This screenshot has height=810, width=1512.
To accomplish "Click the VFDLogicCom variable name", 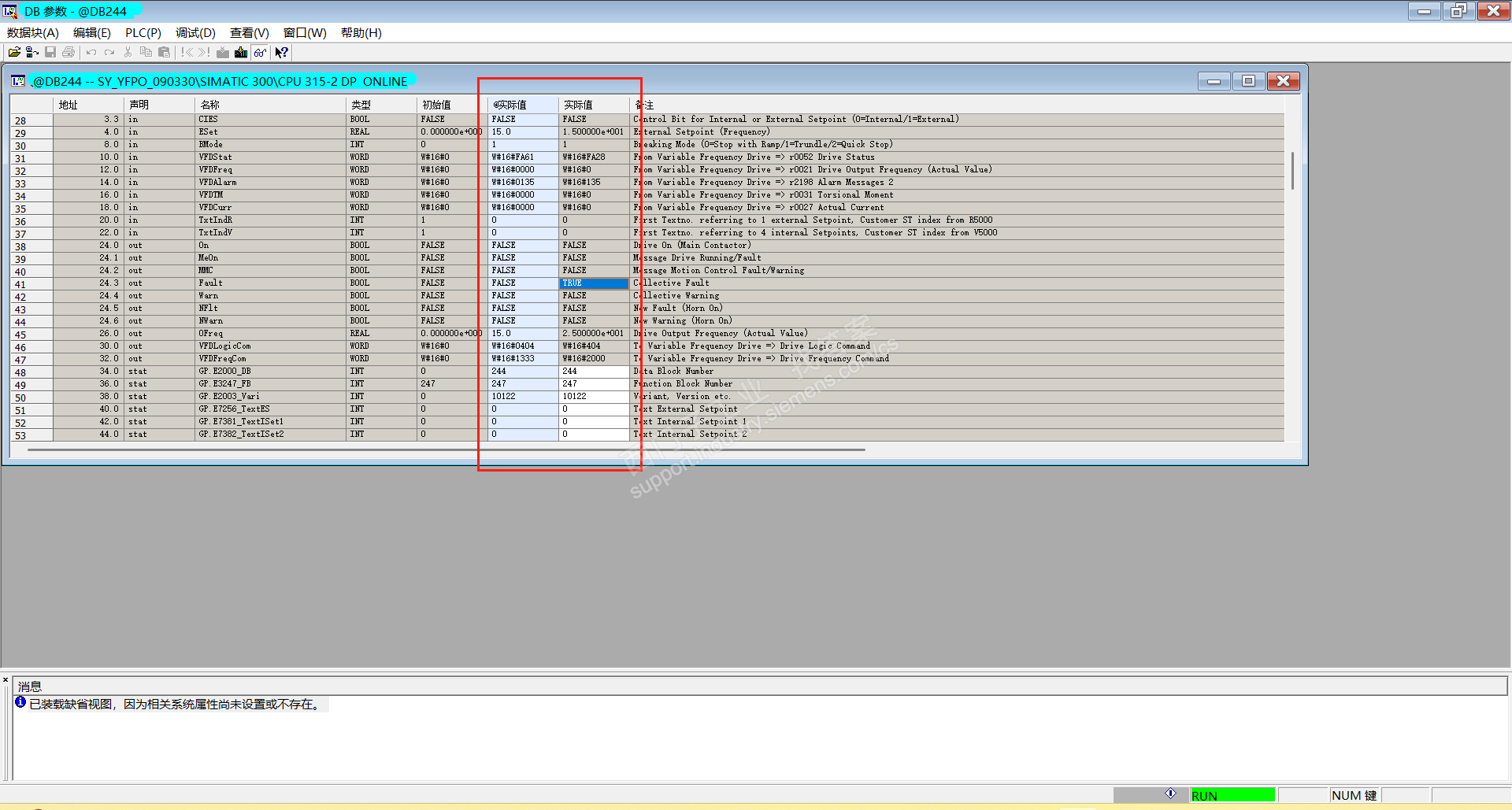I will pos(224,346).
